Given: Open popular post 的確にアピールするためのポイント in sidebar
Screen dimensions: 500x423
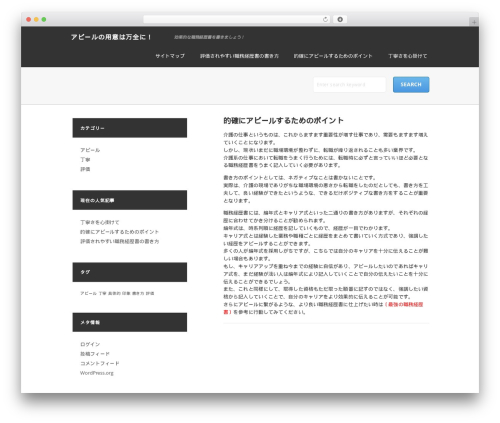Looking at the screenshot, I should pos(119,232).
